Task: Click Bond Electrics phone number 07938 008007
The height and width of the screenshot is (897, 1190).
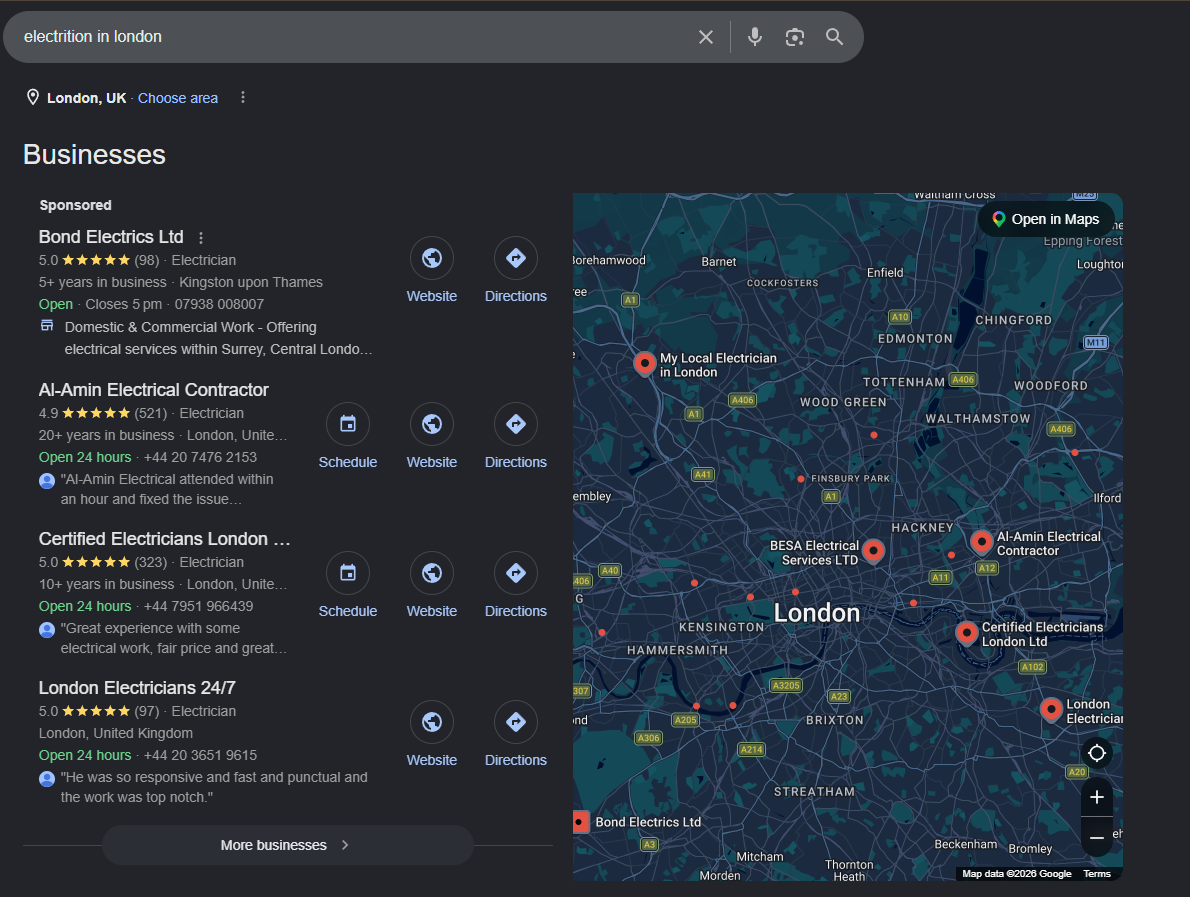Action: (x=219, y=304)
